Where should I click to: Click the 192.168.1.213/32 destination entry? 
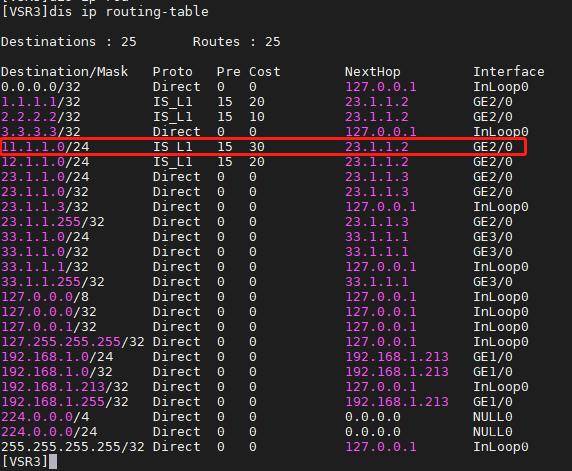tap(65, 387)
